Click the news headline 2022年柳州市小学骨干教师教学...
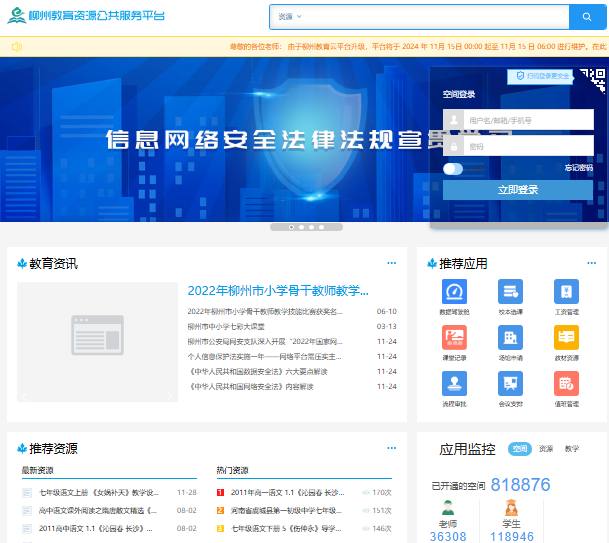The image size is (609, 543). [x=278, y=291]
